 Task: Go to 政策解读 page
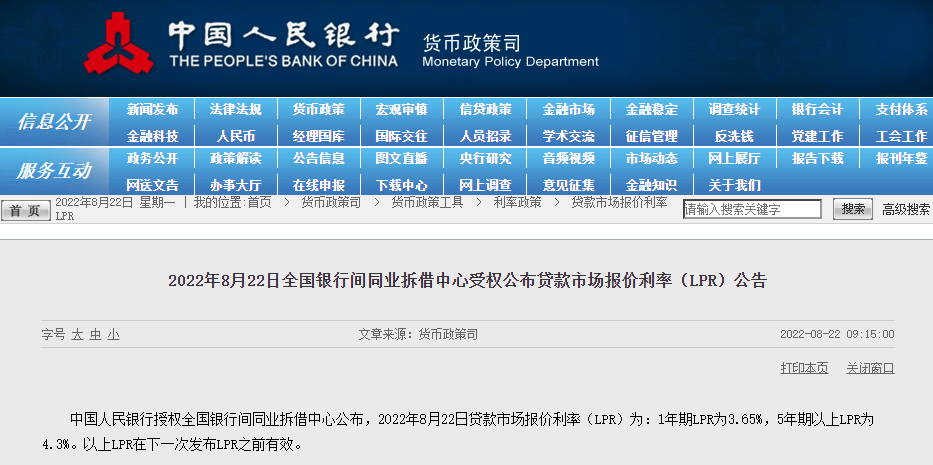236,158
